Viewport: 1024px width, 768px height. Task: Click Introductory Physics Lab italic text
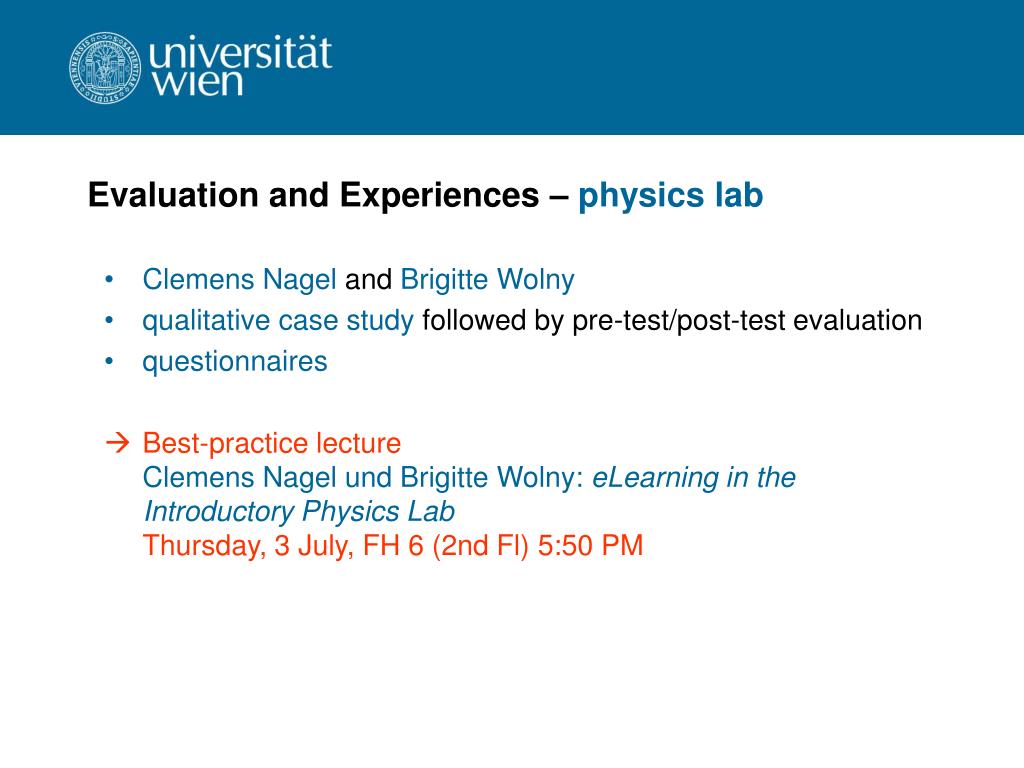299,511
